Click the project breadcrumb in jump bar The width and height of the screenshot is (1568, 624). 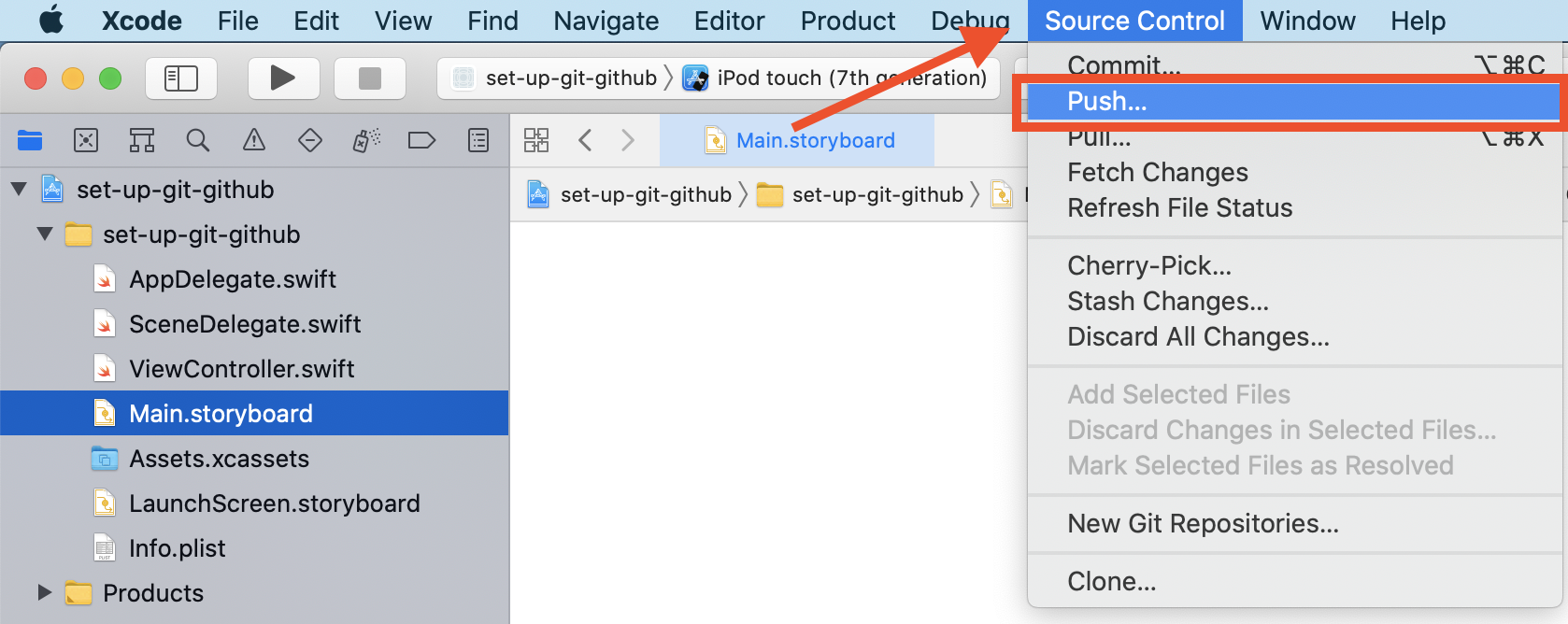click(630, 194)
